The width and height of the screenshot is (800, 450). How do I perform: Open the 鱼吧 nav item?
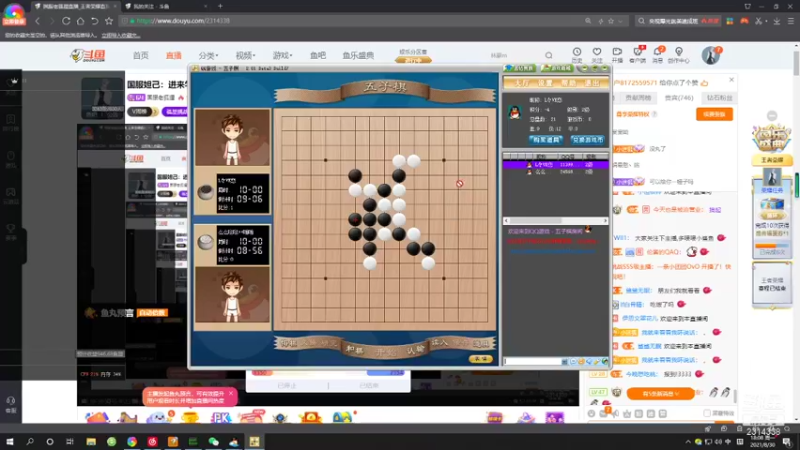[x=318, y=55]
